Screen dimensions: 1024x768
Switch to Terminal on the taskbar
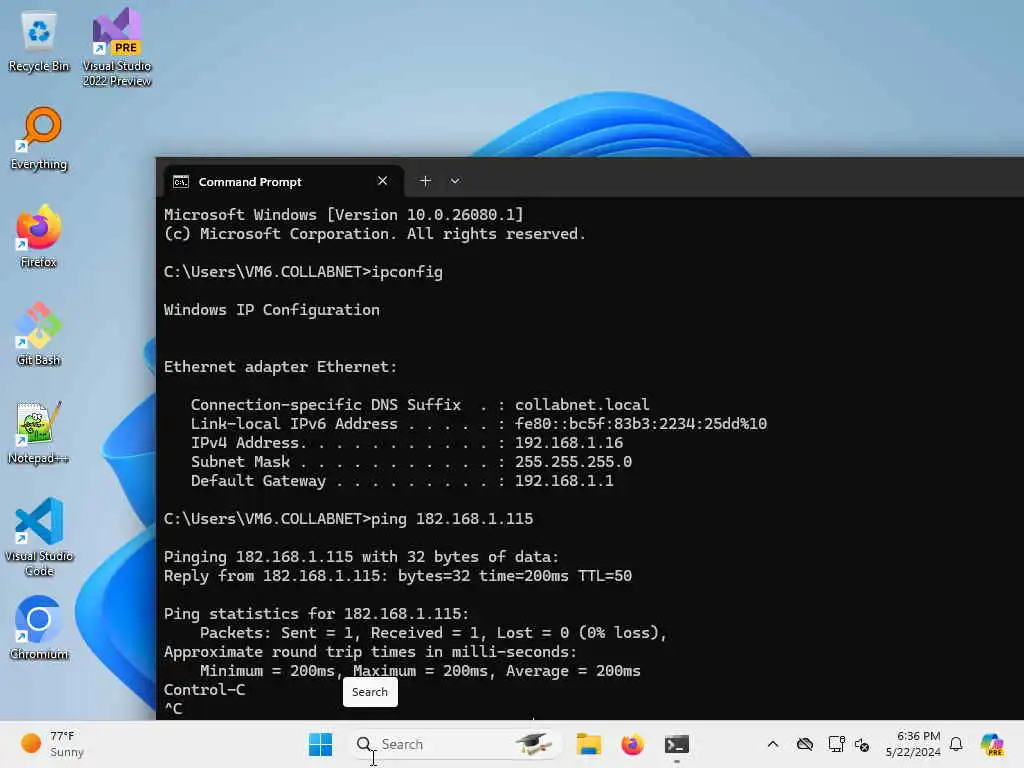(x=677, y=744)
